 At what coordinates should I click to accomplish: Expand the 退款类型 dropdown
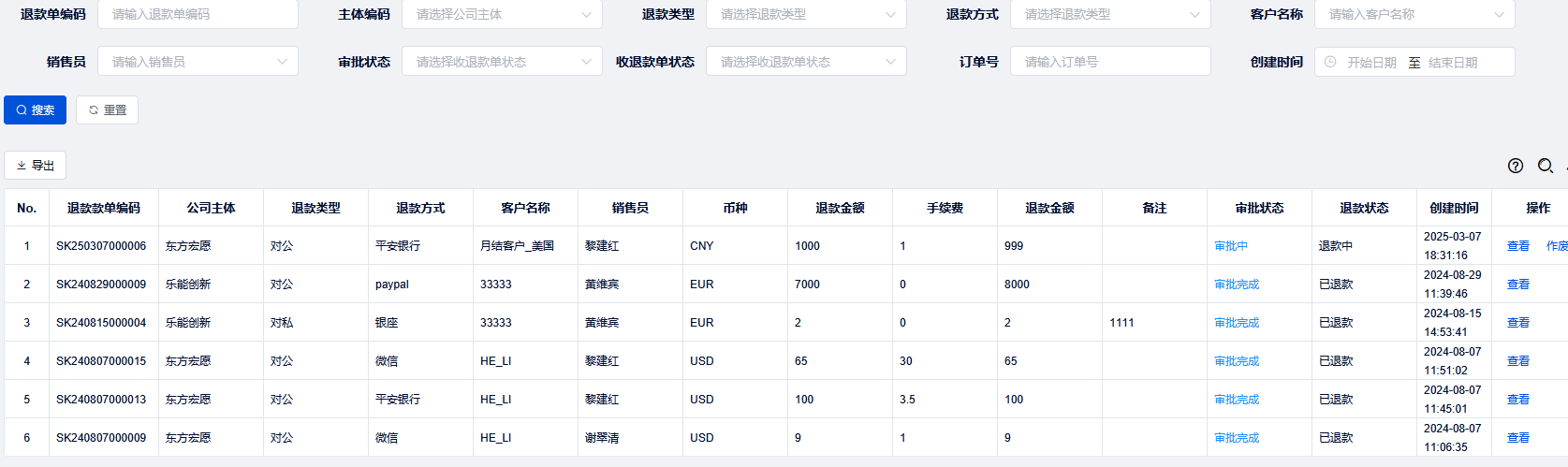[806, 14]
